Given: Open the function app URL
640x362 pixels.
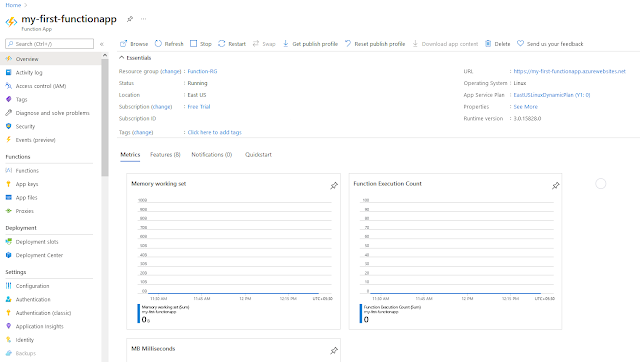Looking at the screenshot, I should pos(569,71).
